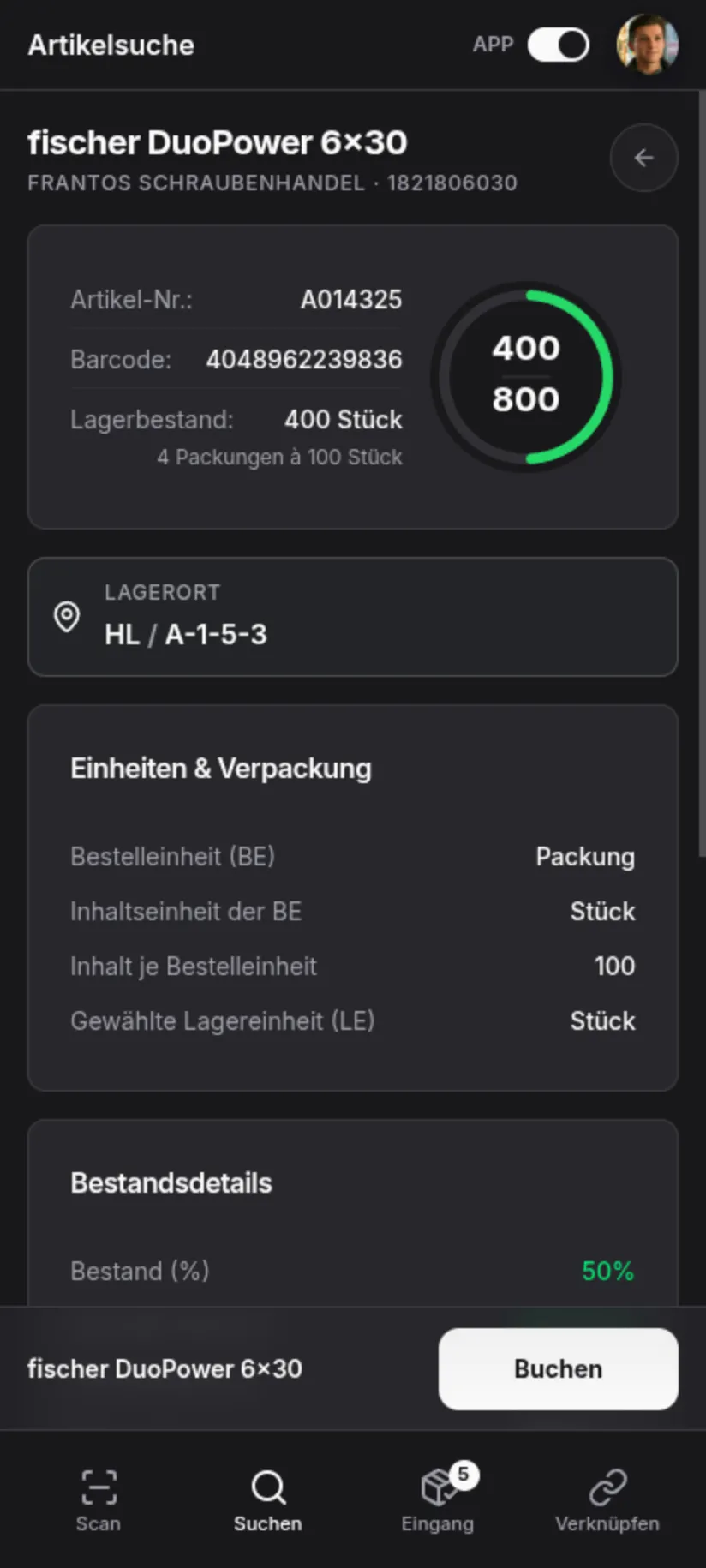Open the Eingang package icon

pyautogui.click(x=438, y=1488)
